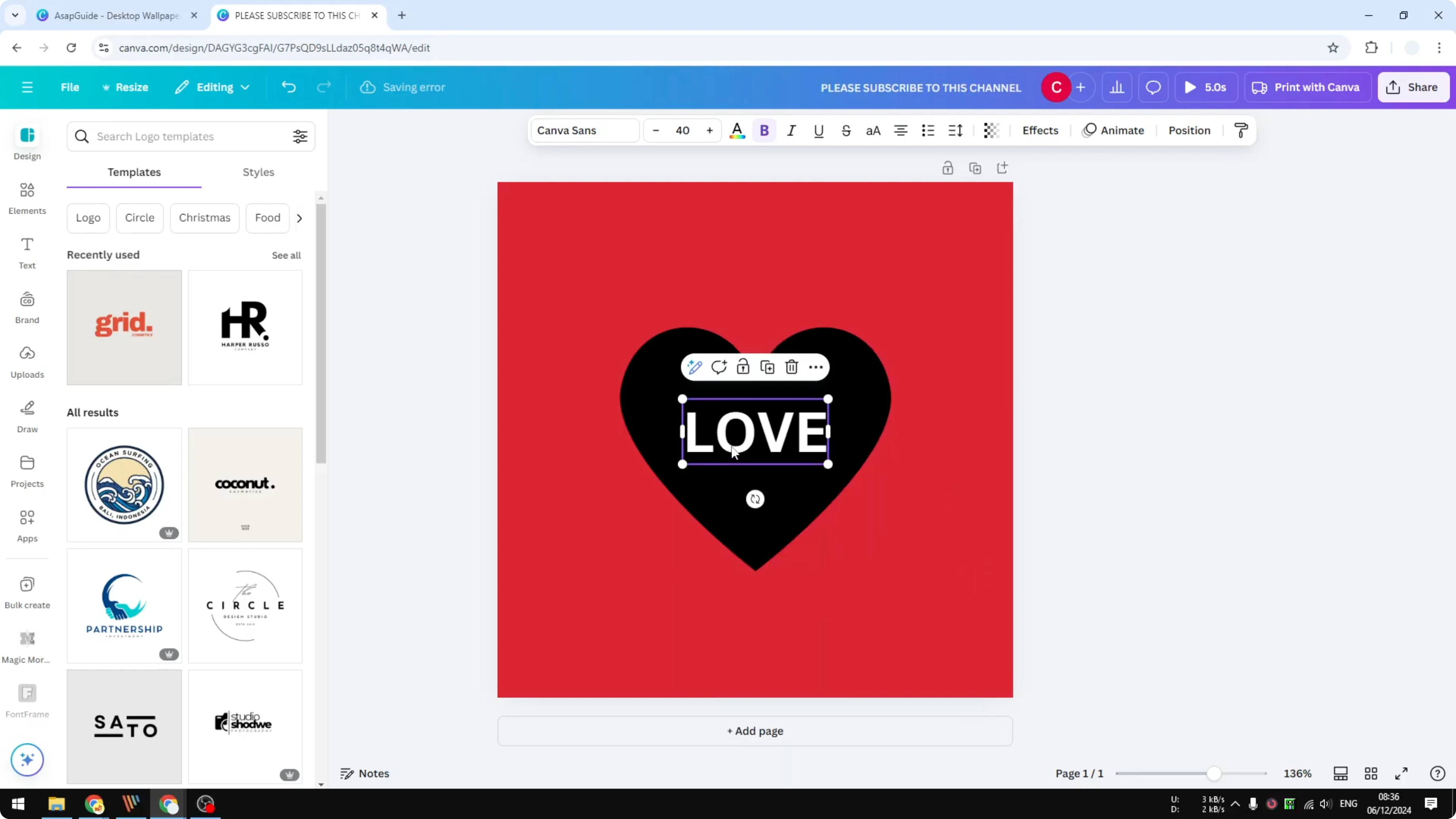1456x819 pixels.
Task: Toggle bold formatting on LOVE text
Action: (x=764, y=131)
